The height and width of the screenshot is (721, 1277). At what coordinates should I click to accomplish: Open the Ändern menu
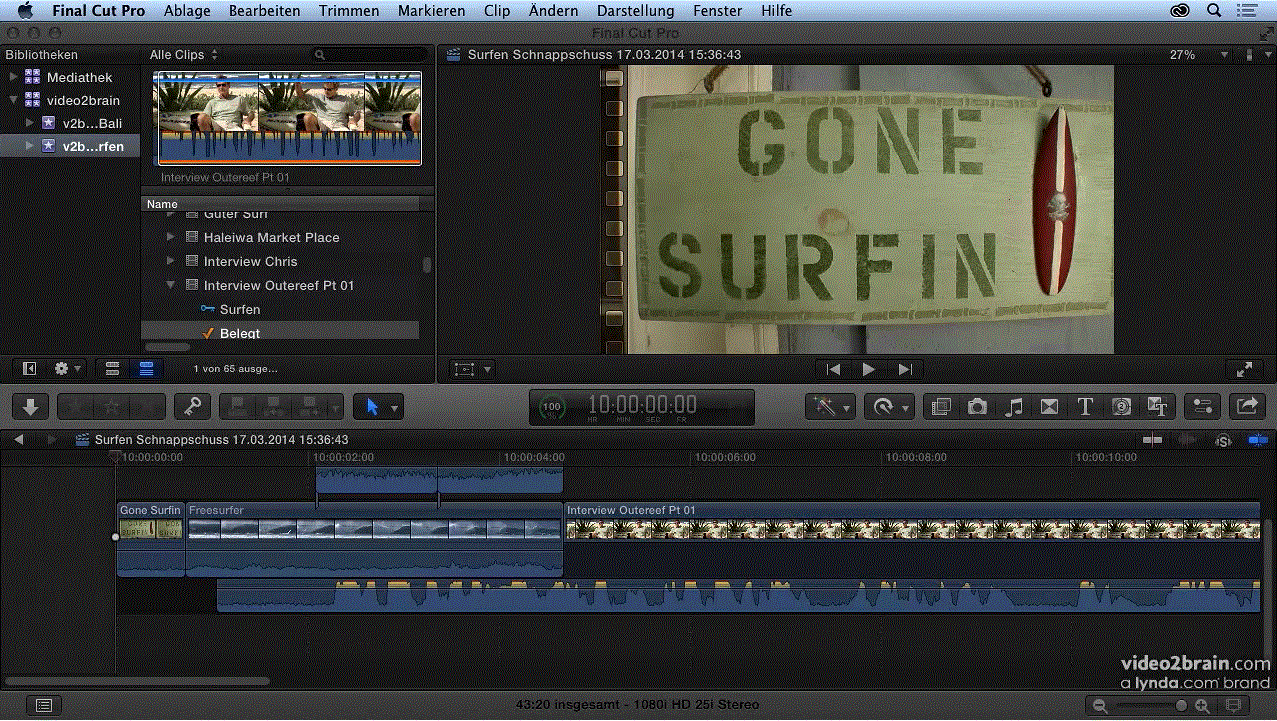point(553,11)
